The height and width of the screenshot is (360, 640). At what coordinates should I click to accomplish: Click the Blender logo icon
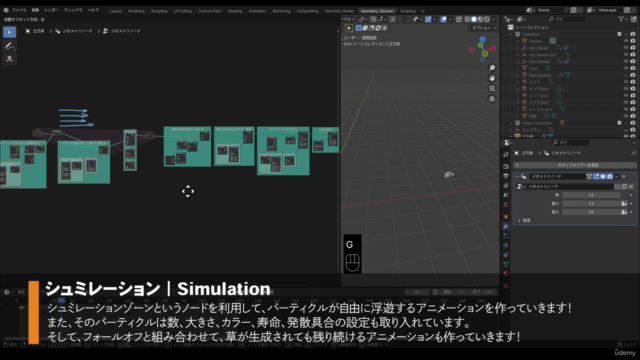point(6,10)
